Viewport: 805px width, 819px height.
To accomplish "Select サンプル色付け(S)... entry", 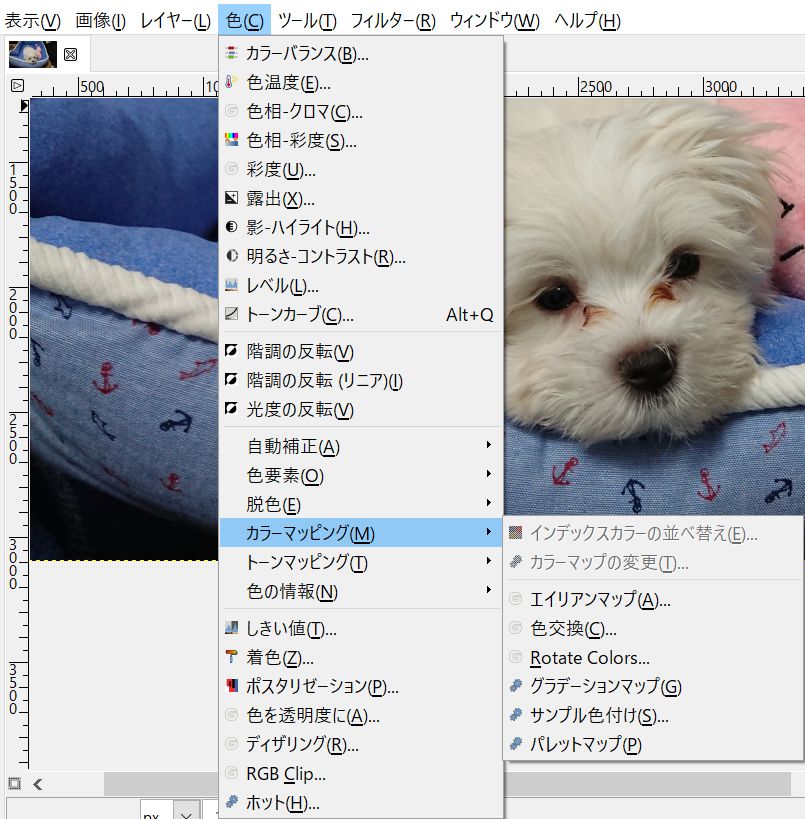I will [653, 715].
